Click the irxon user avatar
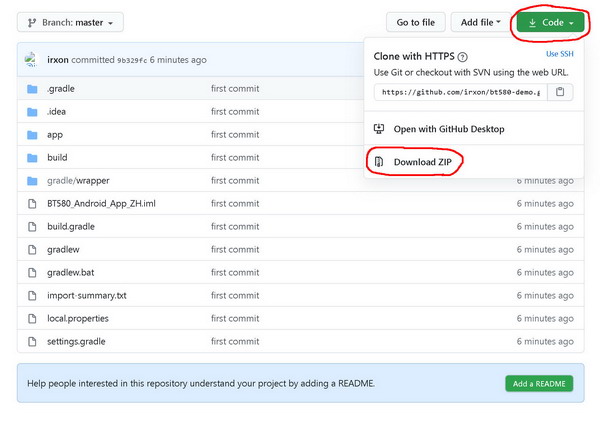Image resolution: width=600 pixels, height=422 pixels. pos(32,60)
